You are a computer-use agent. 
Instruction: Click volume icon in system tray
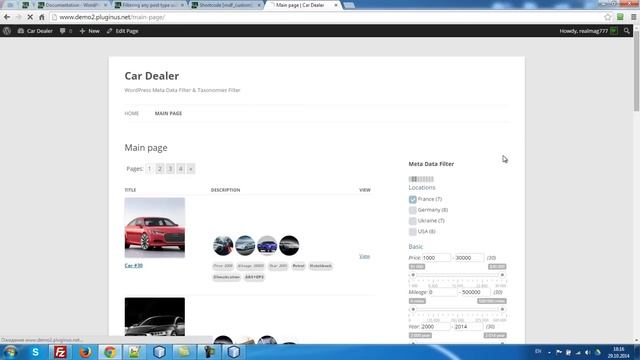click(x=588, y=352)
